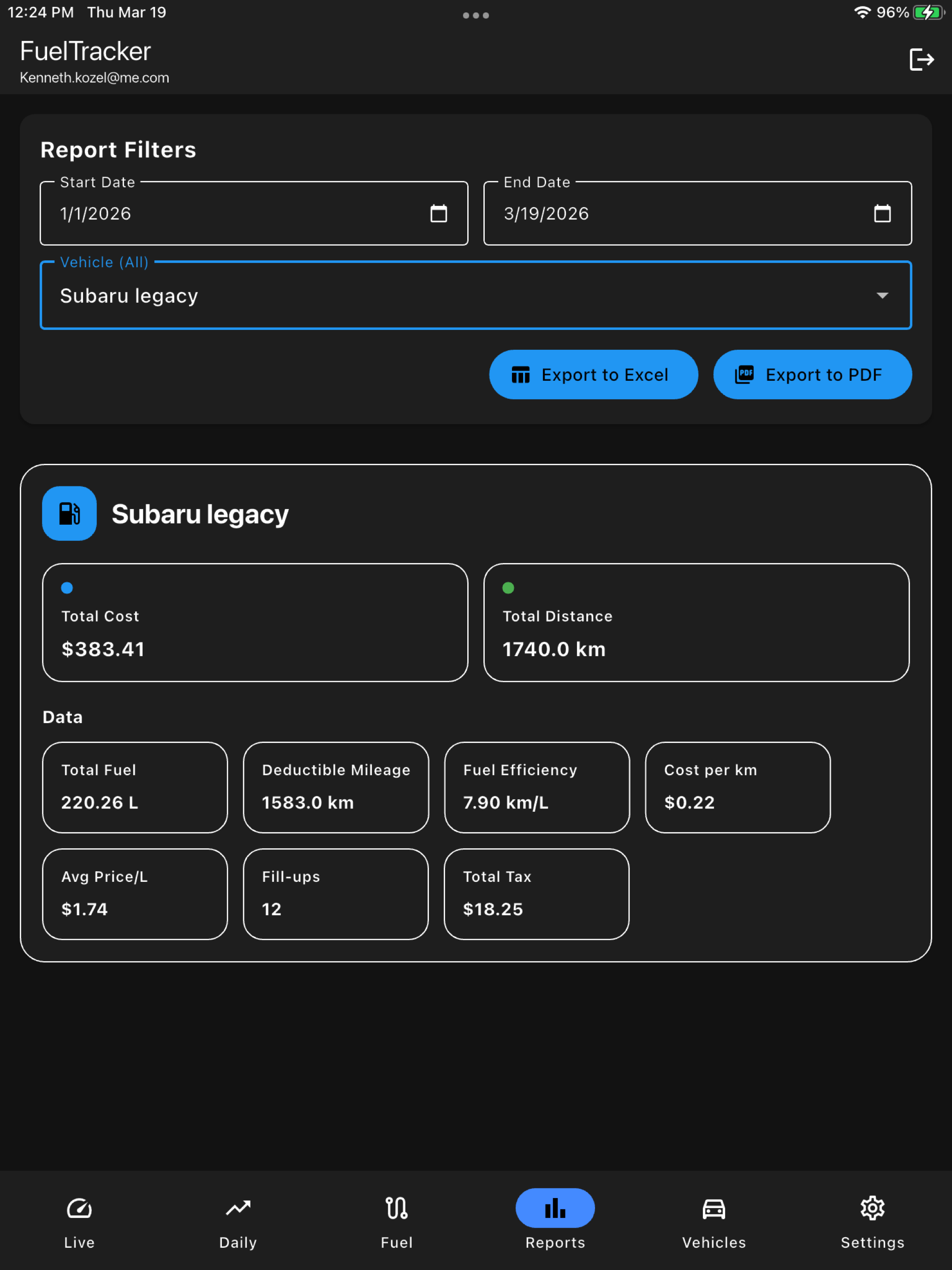Image resolution: width=952 pixels, height=1270 pixels.
Task: Tap the Daily trend line icon
Action: [x=238, y=1208]
